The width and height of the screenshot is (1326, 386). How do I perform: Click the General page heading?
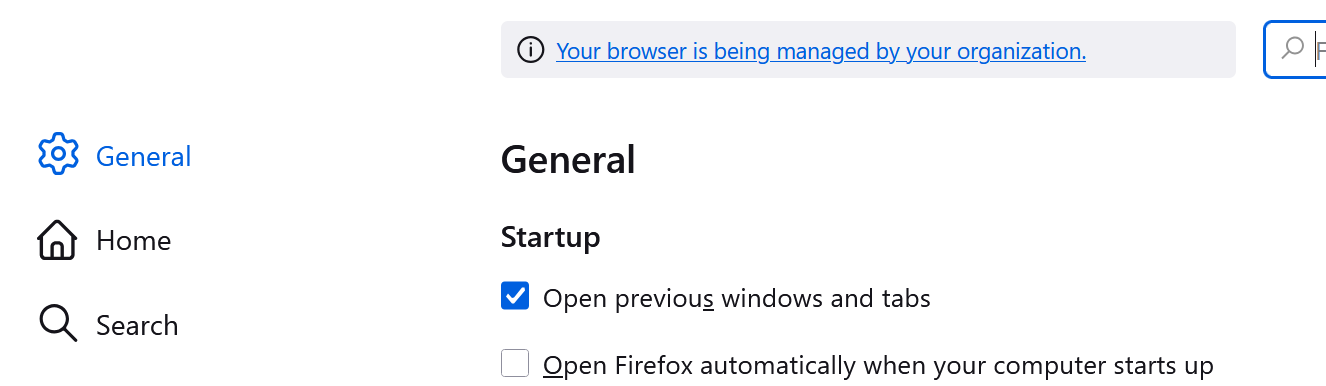[568, 160]
